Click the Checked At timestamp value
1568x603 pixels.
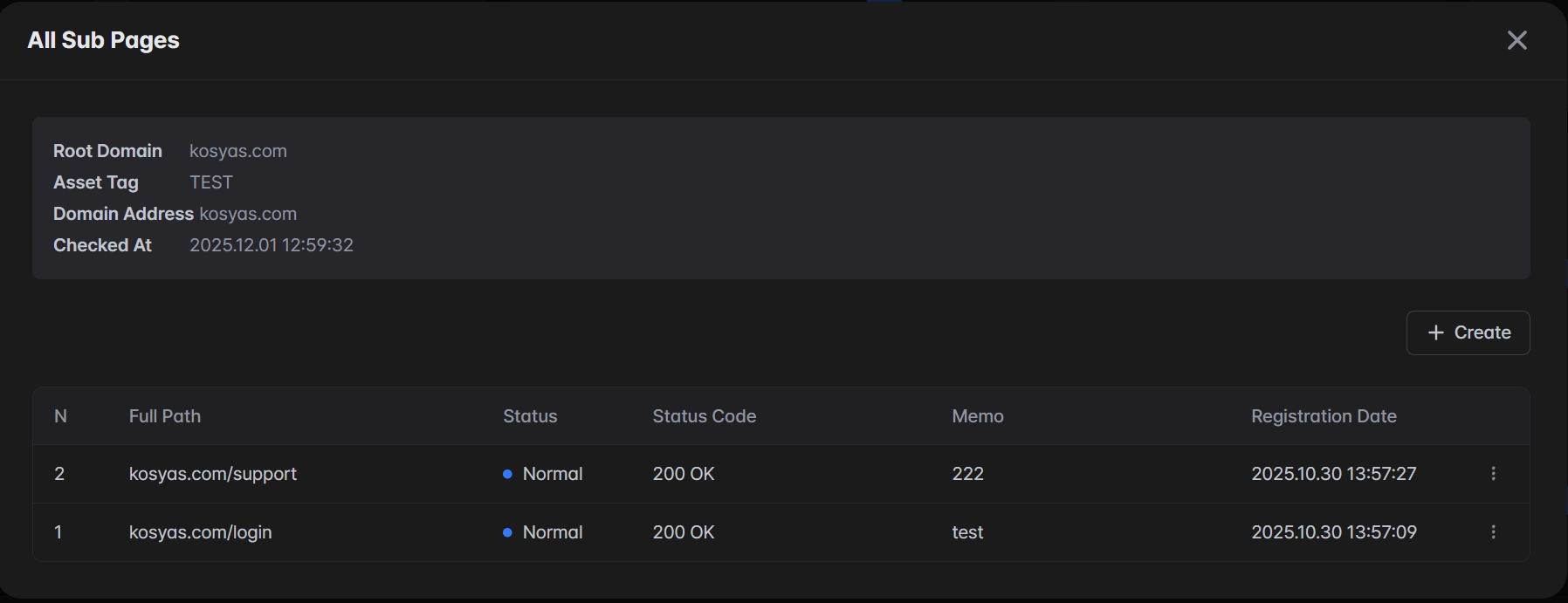271,245
